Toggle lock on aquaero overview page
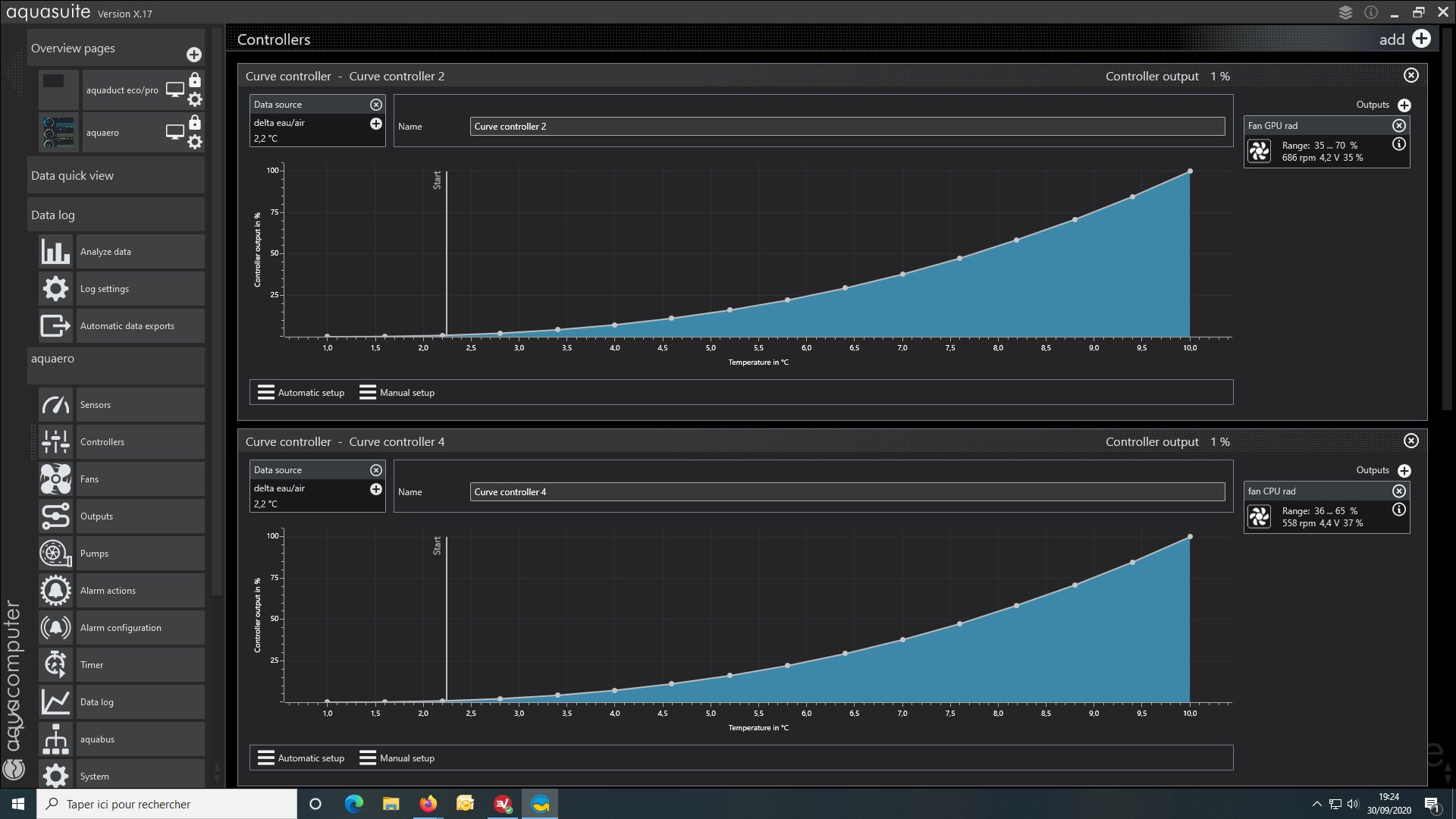1456x819 pixels. 195,123
